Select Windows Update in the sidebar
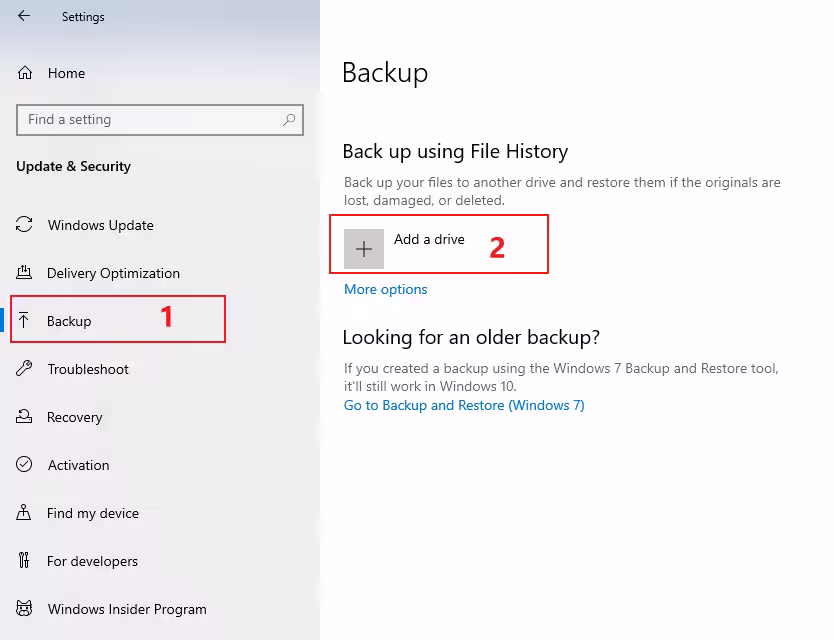The width and height of the screenshot is (834, 640). coord(101,225)
